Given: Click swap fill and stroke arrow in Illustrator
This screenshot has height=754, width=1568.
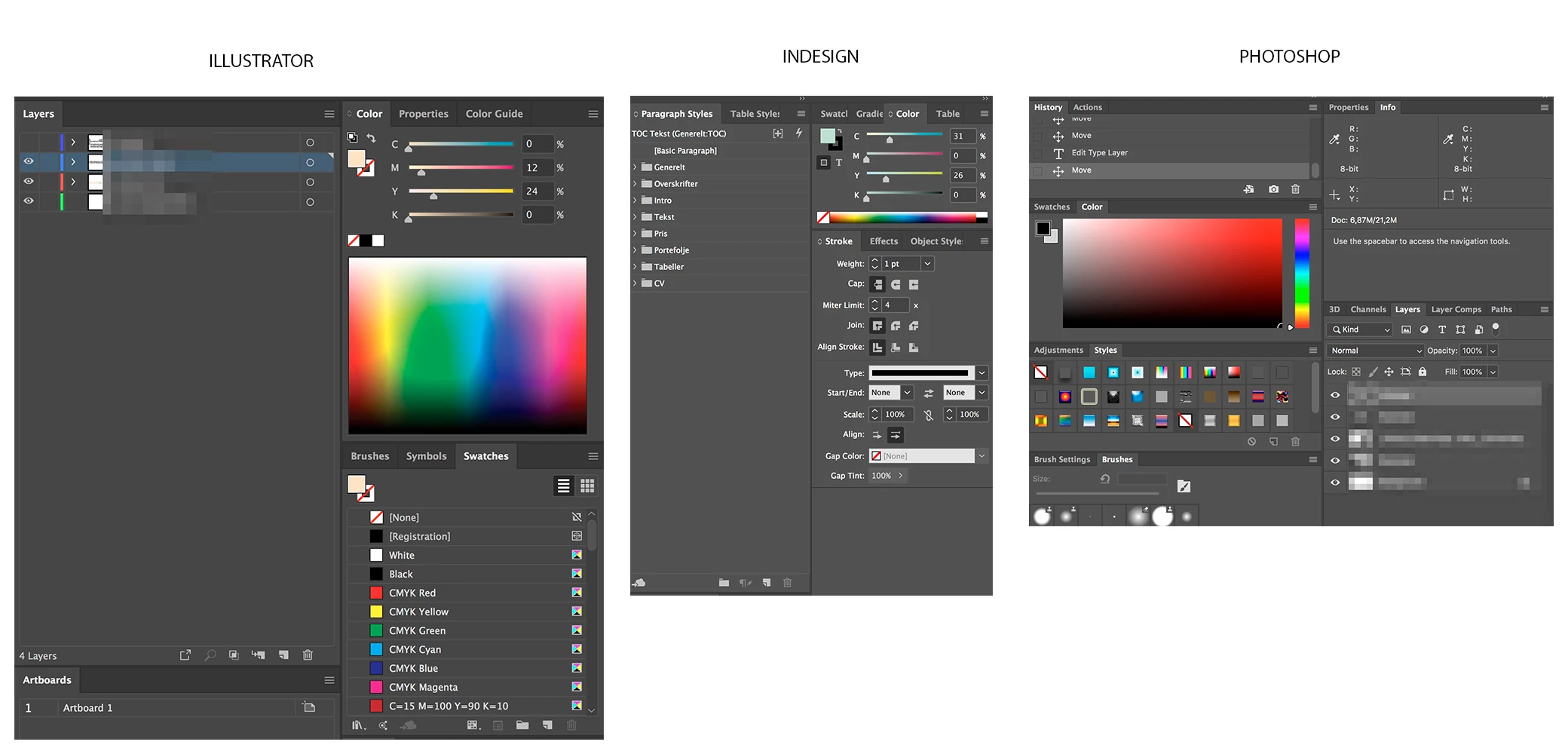Looking at the screenshot, I should (371, 138).
